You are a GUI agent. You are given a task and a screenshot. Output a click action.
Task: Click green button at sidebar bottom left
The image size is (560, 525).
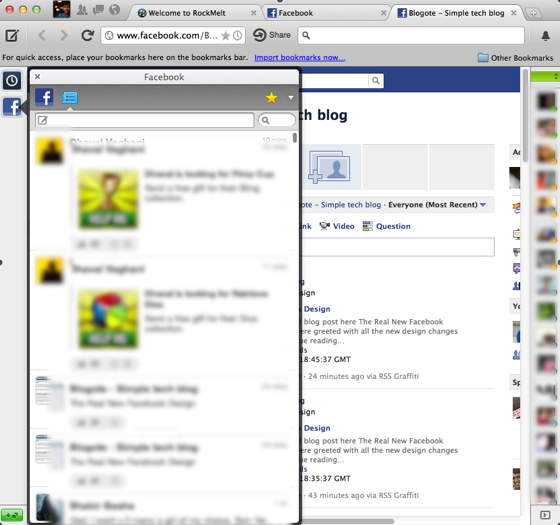click(x=12, y=515)
